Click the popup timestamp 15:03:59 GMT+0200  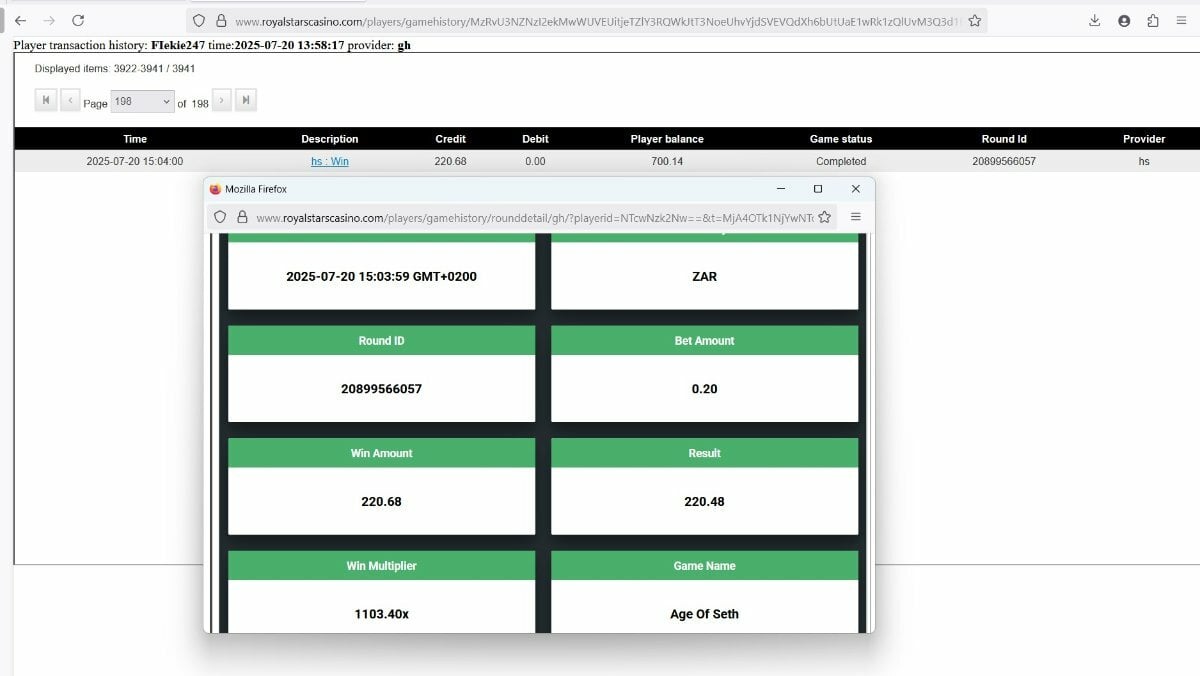[x=381, y=276]
